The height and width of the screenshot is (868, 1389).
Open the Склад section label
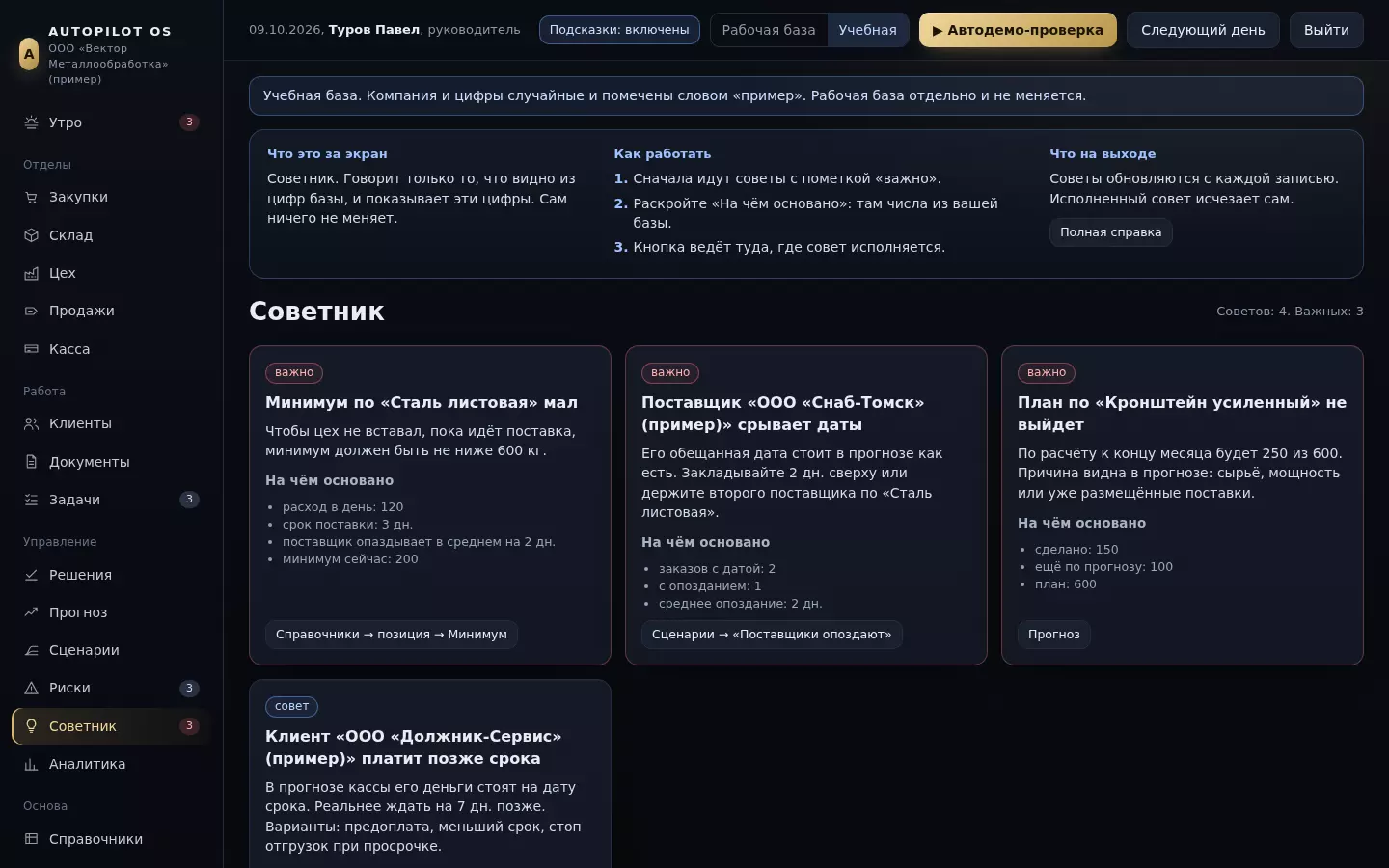coord(71,235)
